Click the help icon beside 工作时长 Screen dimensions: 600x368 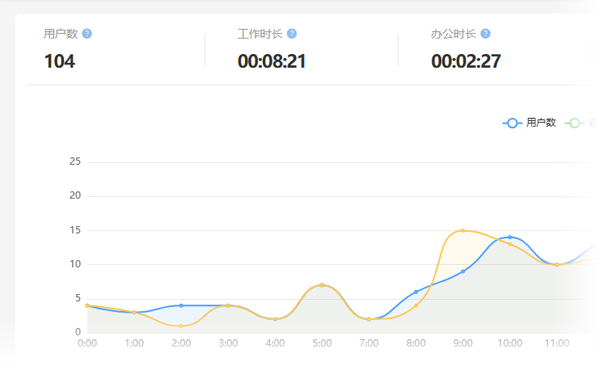click(x=292, y=34)
